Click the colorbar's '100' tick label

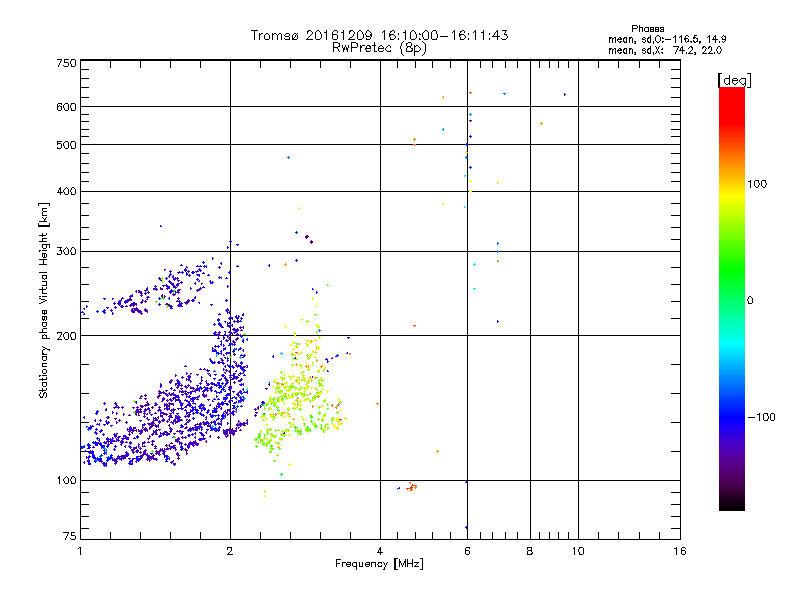[x=757, y=184]
